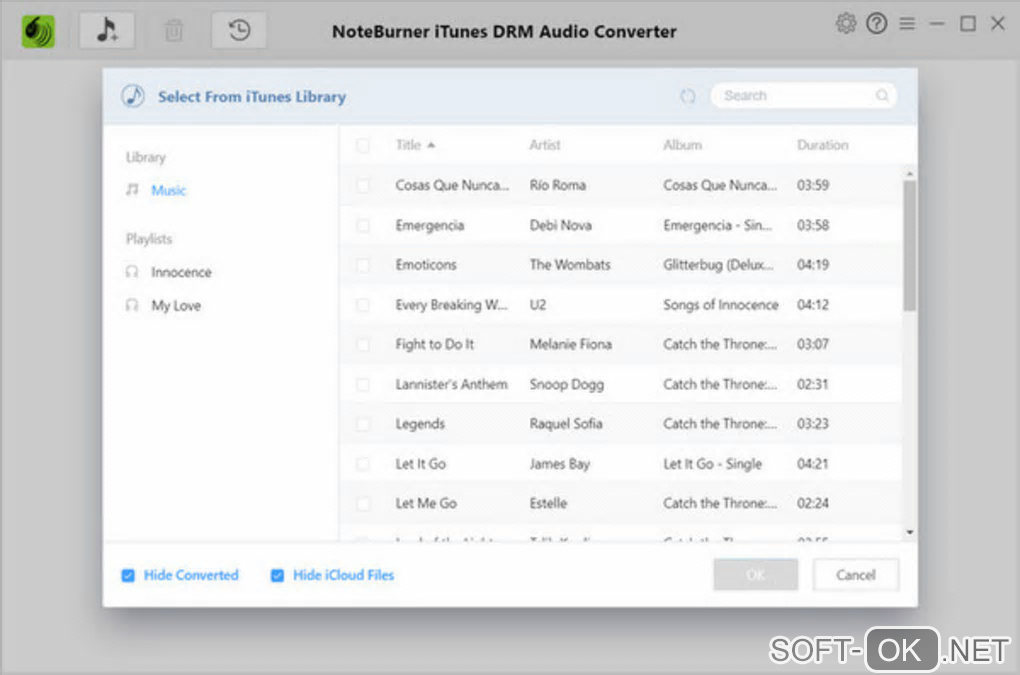Screen dimensions: 1020x675
Task: Select Snoop Dogg artist cell
Action: point(567,384)
